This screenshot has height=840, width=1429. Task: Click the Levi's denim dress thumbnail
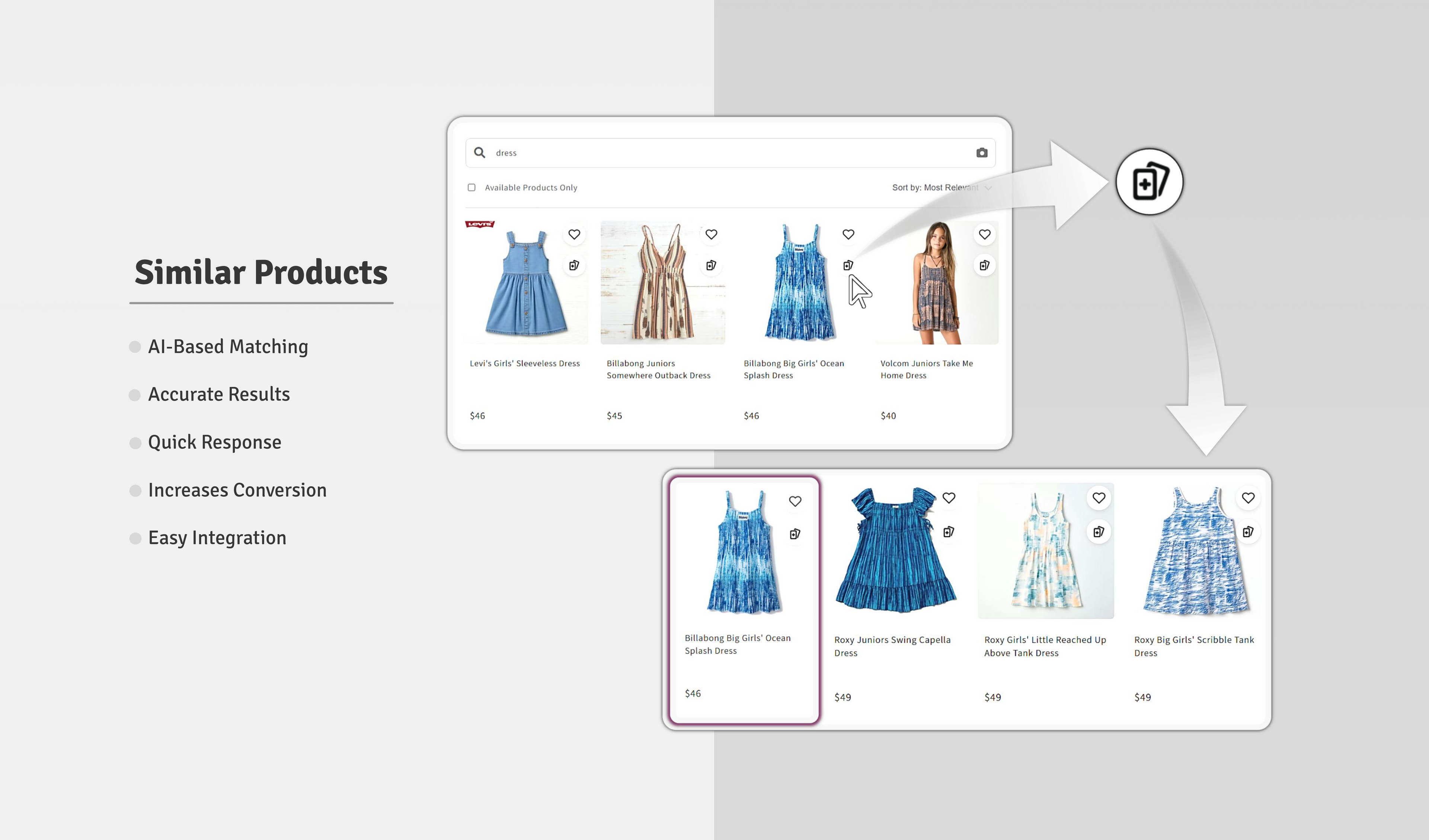526,283
